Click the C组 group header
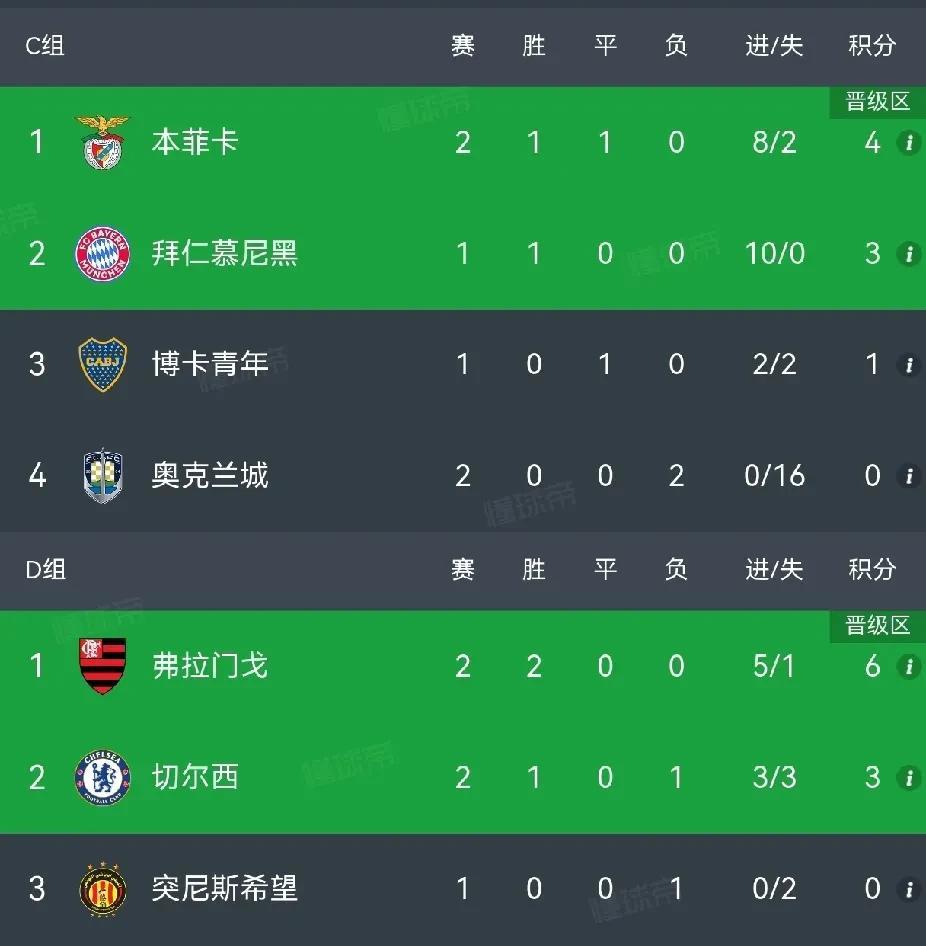 [x=45, y=45]
